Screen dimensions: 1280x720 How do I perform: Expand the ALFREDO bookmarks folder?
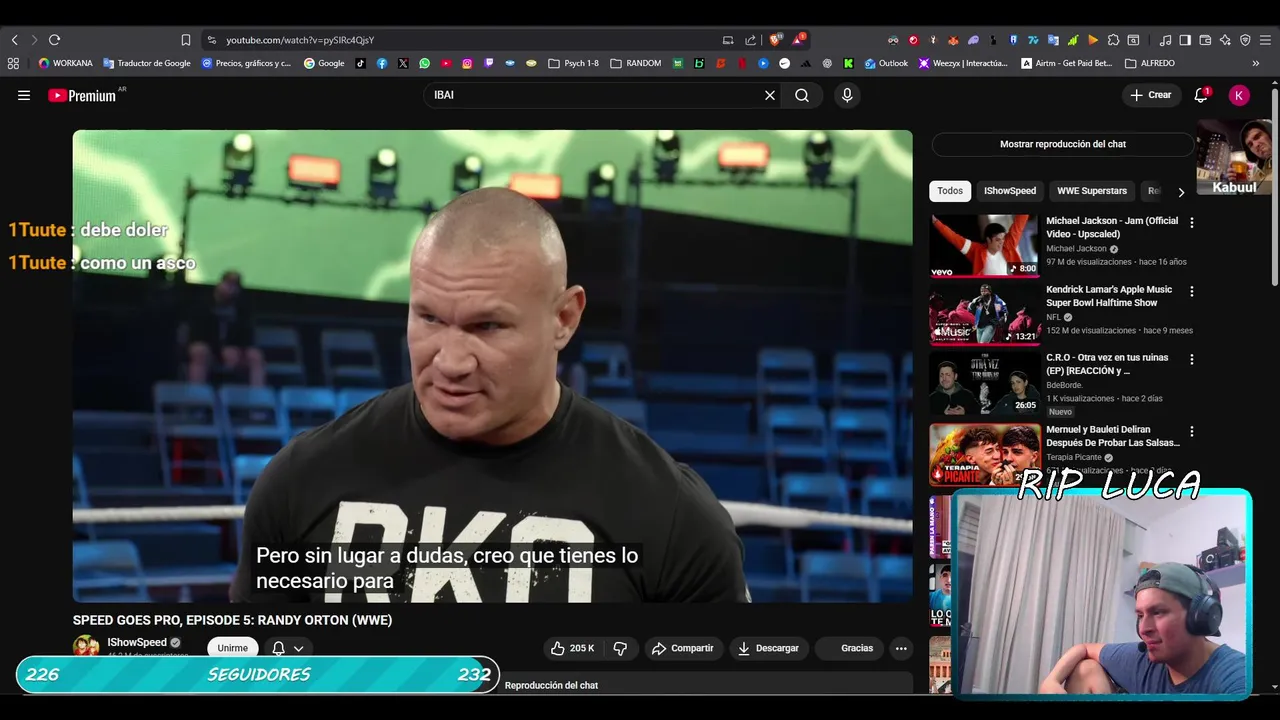[1150, 63]
